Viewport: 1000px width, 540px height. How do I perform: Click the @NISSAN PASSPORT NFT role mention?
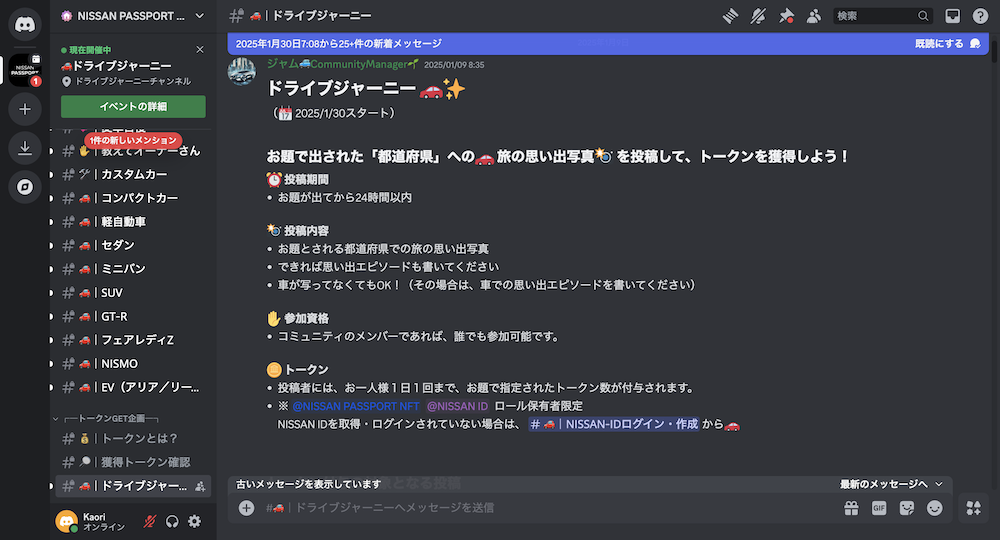pyautogui.click(x=356, y=406)
